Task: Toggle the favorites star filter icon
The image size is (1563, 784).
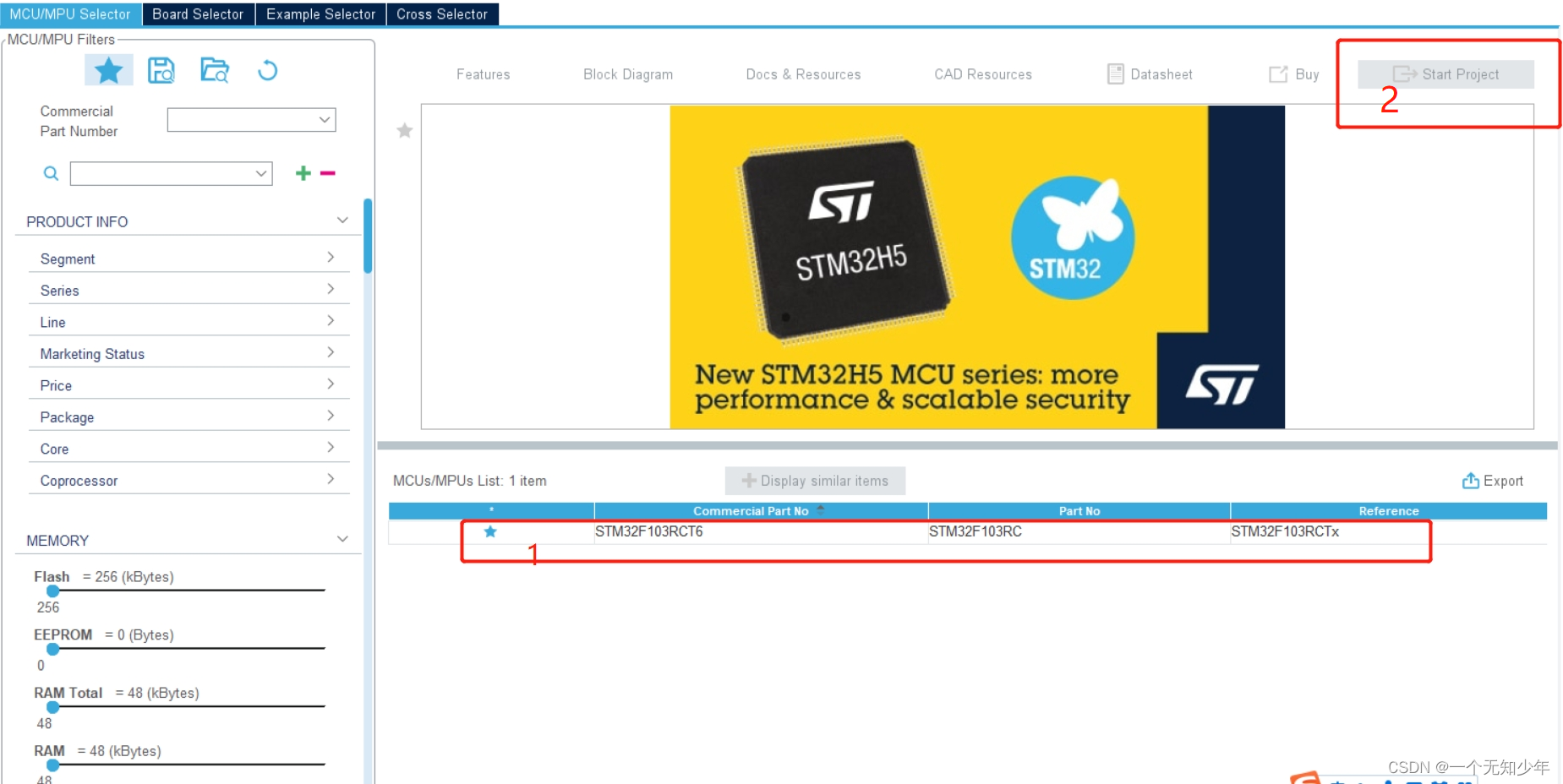Action: coord(108,70)
